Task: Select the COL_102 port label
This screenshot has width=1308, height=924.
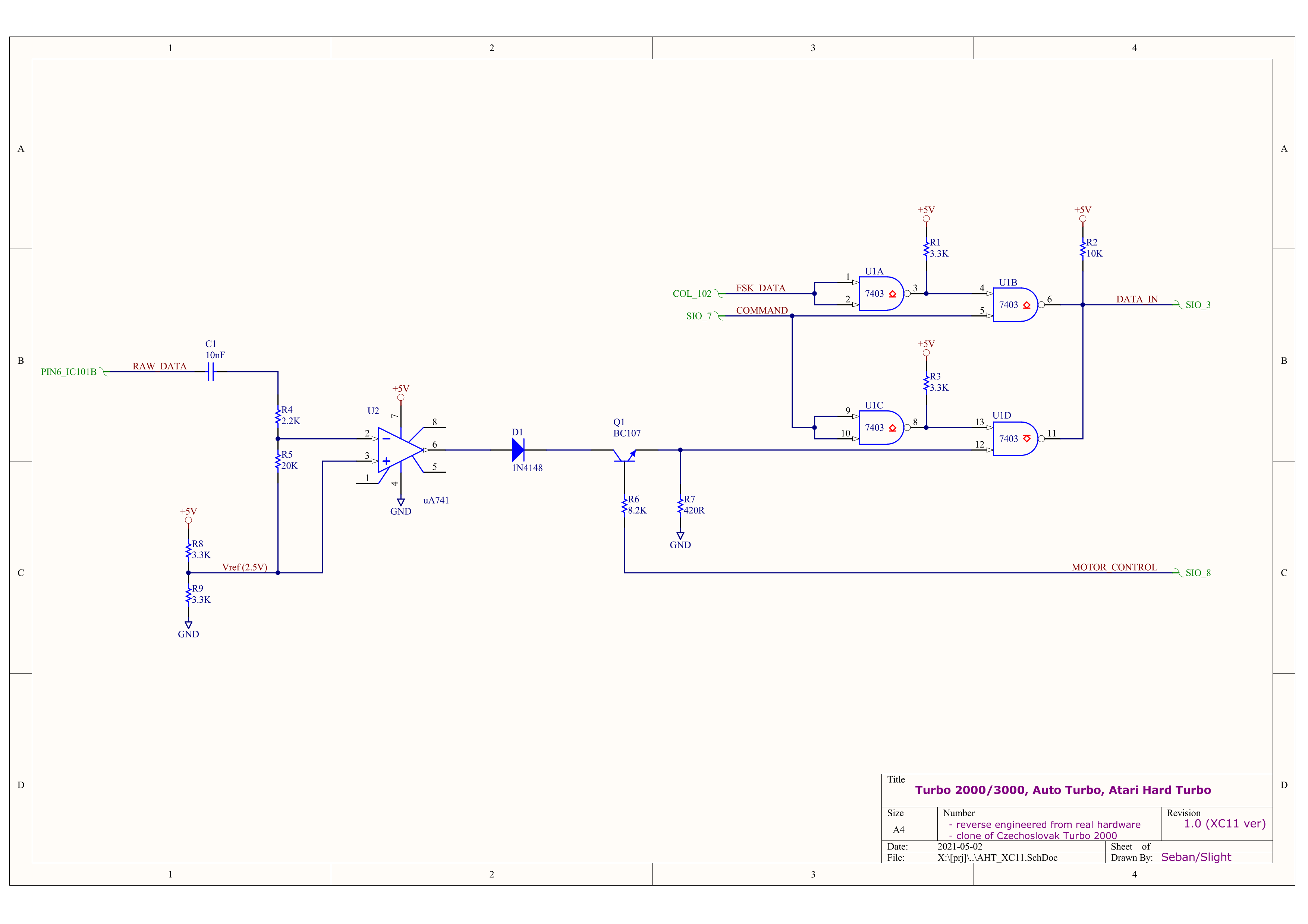Action: coord(692,294)
